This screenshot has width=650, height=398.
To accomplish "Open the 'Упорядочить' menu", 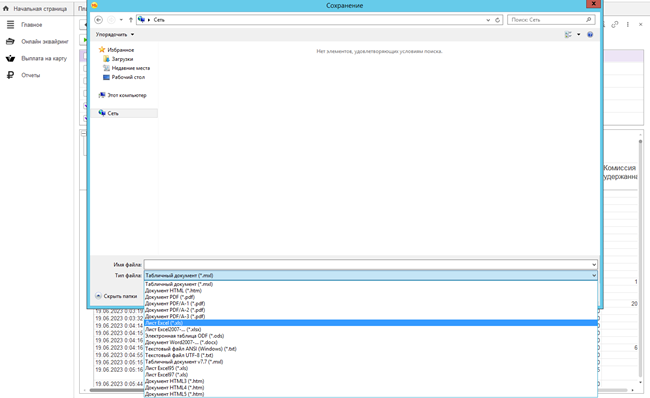I will click(x=115, y=34).
